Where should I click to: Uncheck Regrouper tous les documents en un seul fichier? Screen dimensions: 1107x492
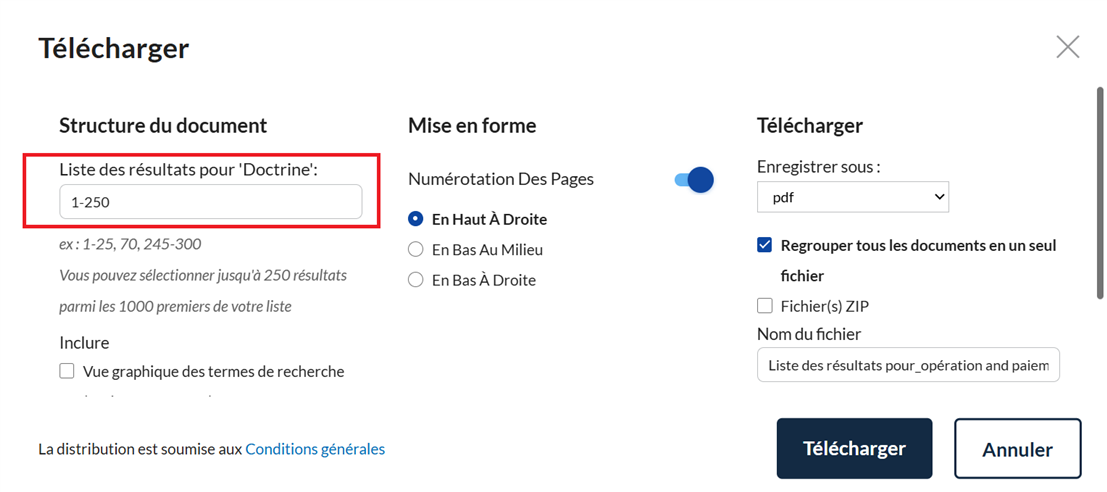[x=764, y=245]
